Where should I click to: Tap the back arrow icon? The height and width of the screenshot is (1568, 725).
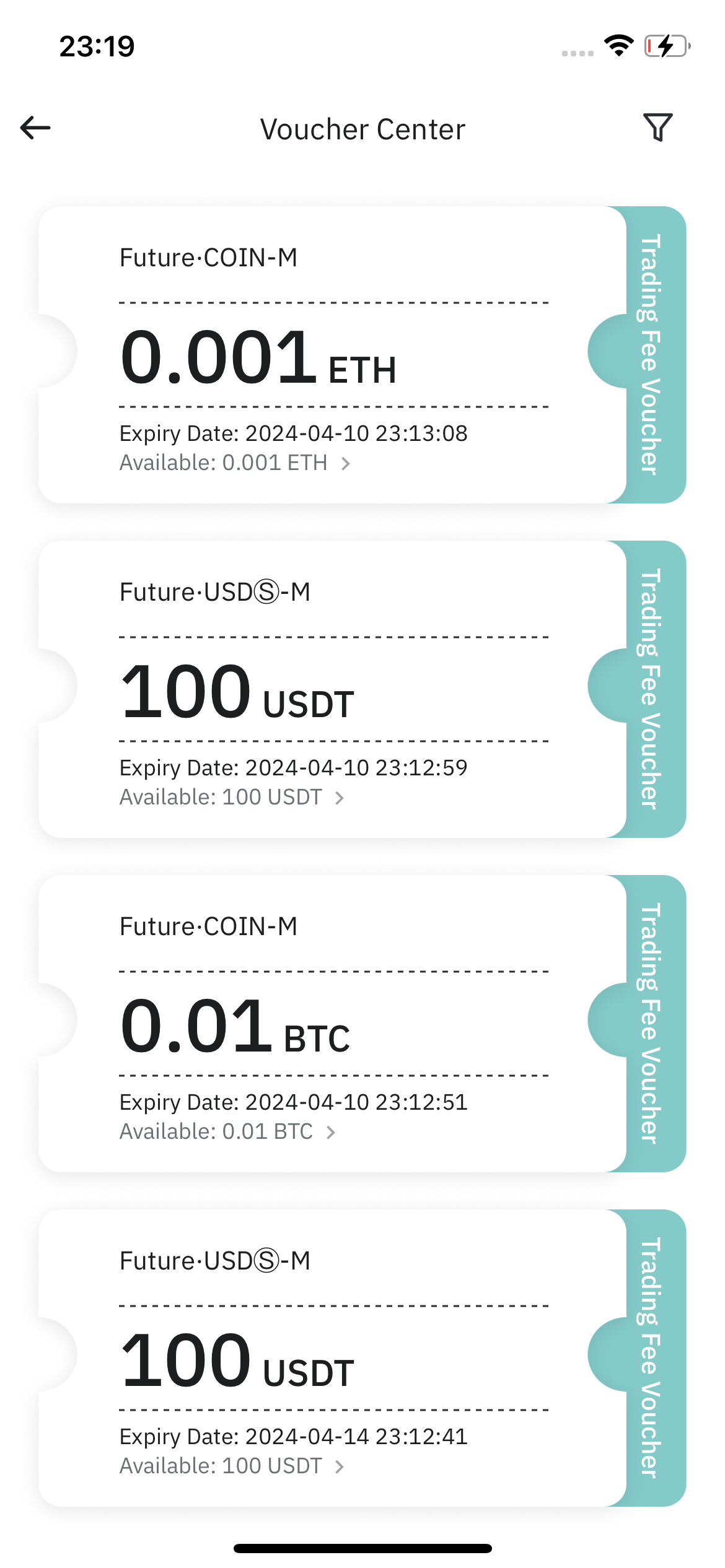[x=35, y=128]
